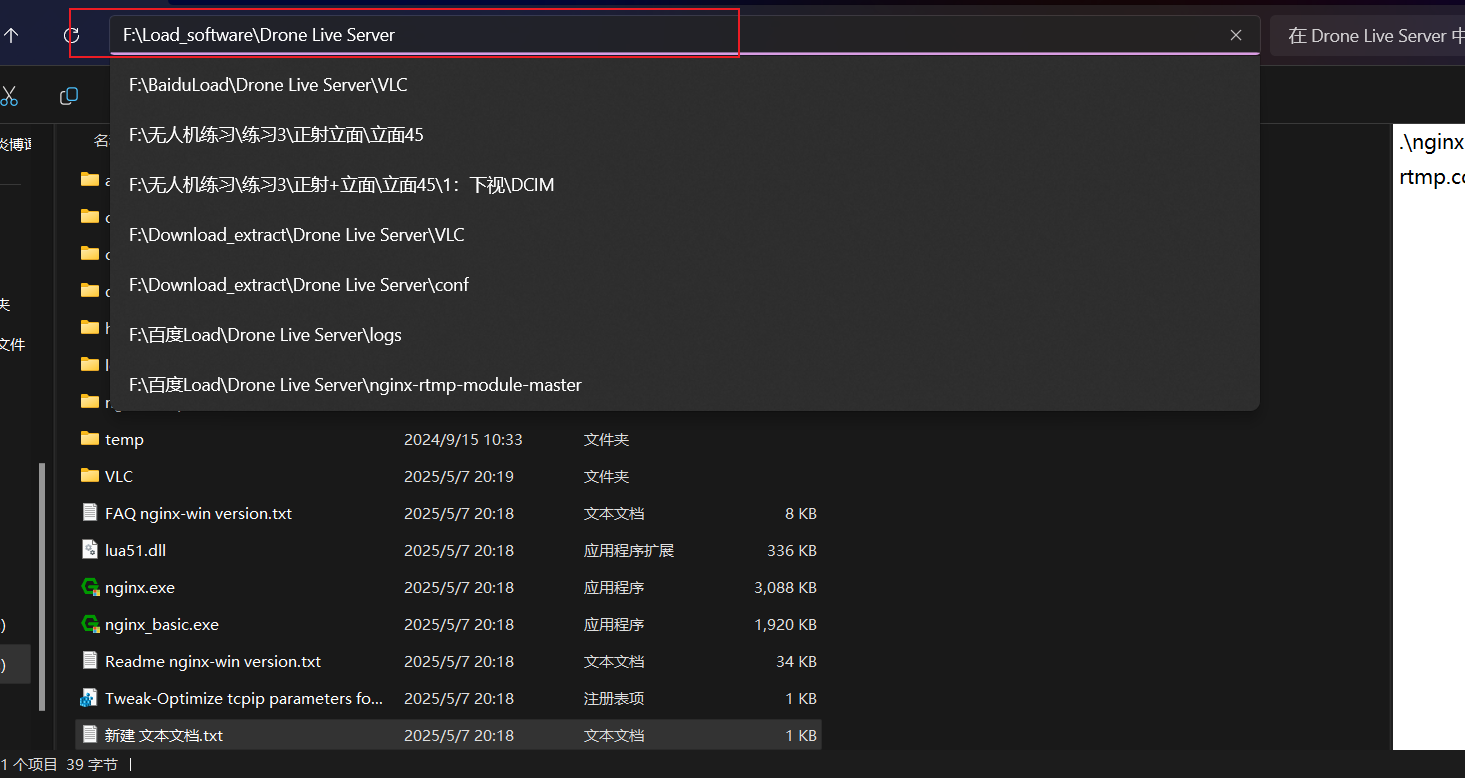Click the 新建 文本文档.txt file icon
Image resolution: width=1465 pixels, height=778 pixels.
click(x=90, y=735)
